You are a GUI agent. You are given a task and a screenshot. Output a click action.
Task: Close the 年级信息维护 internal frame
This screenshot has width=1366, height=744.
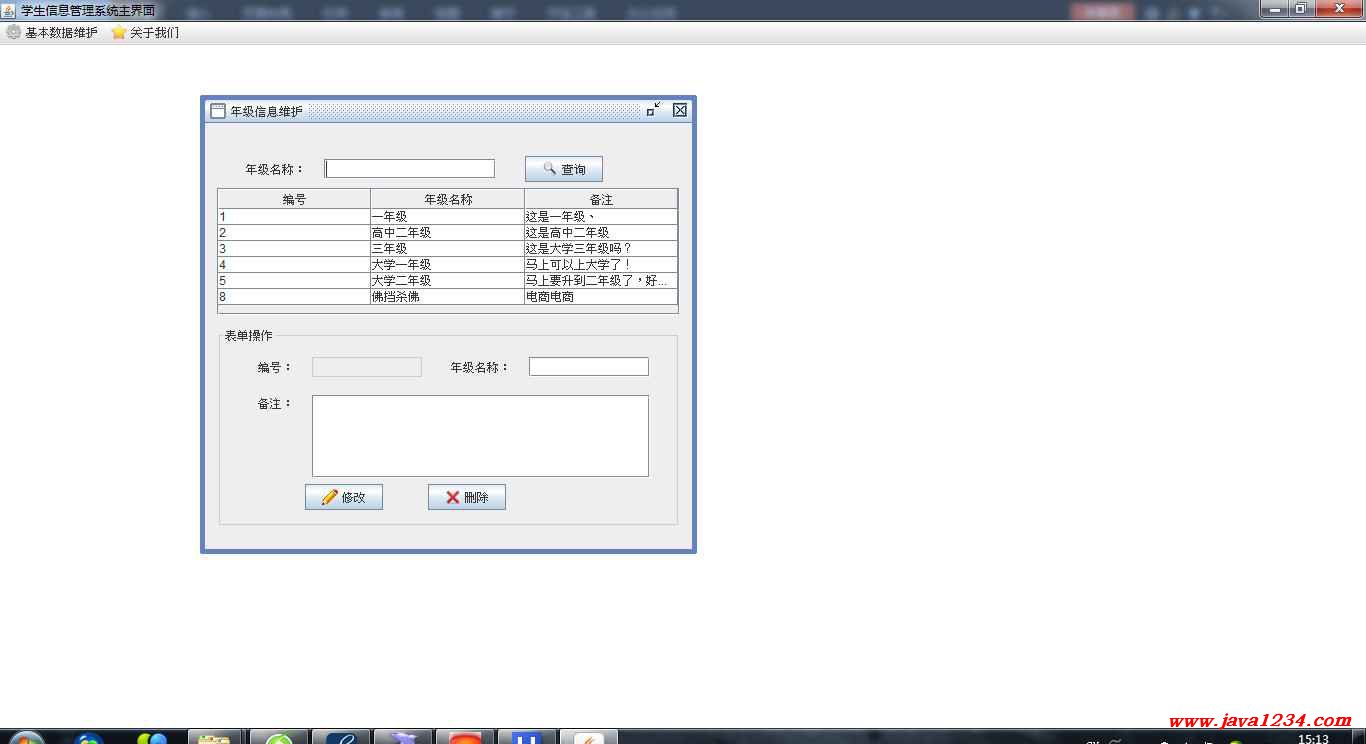(x=680, y=110)
